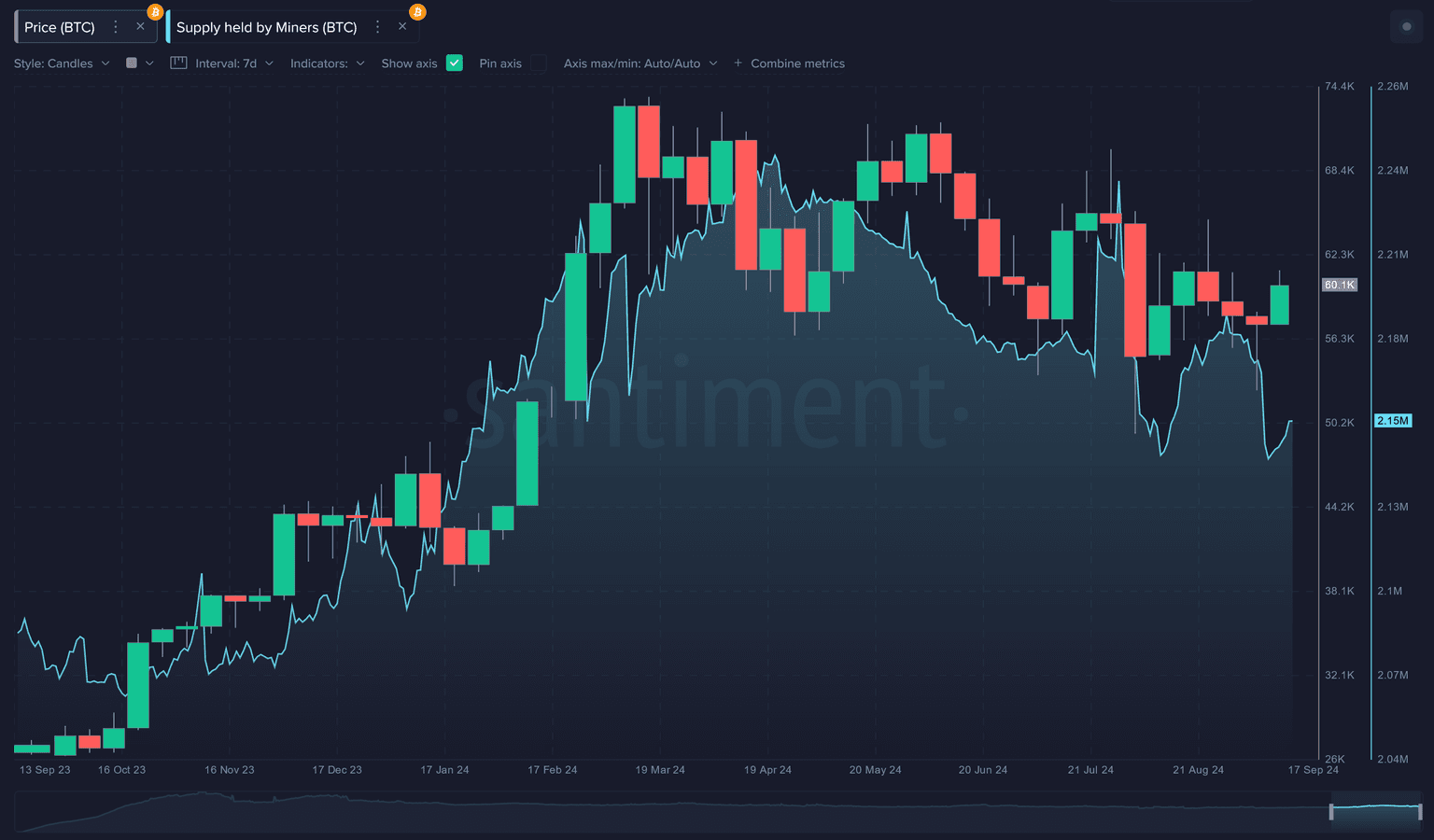Click Bitcoin badge on Price (BTC) tab

click(x=155, y=12)
